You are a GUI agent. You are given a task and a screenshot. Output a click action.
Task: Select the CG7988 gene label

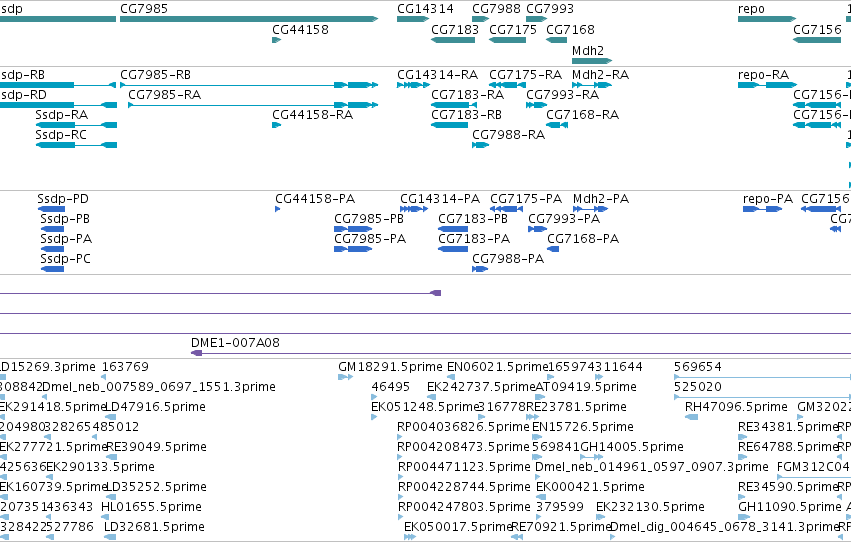(496, 9)
